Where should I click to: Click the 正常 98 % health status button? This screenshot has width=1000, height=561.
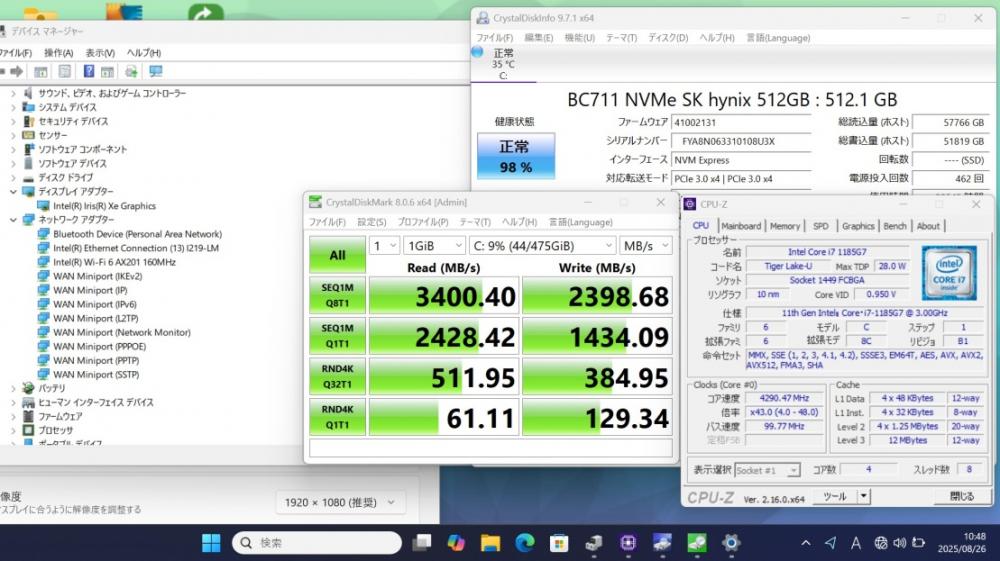point(516,156)
